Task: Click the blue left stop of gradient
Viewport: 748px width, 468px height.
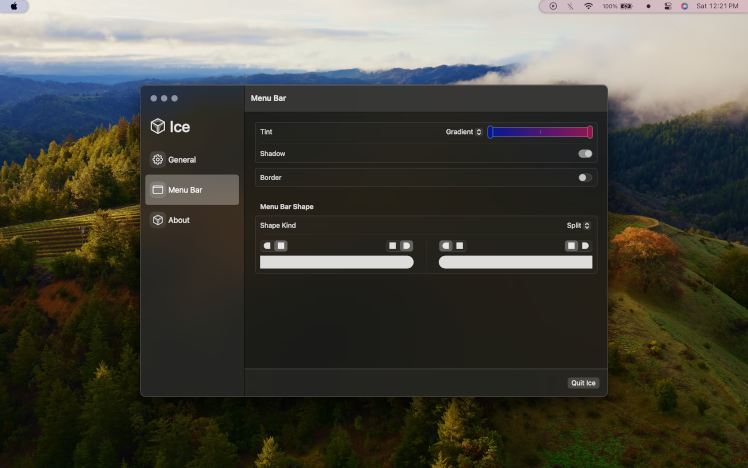Action: (x=490, y=131)
